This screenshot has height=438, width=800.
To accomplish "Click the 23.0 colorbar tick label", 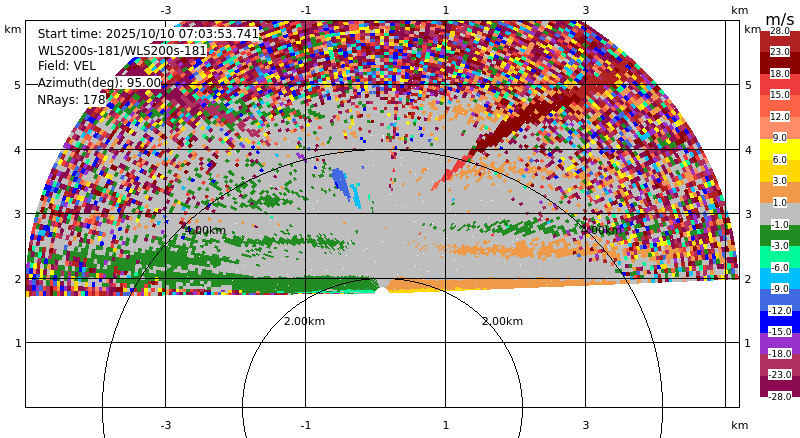I will [x=780, y=52].
